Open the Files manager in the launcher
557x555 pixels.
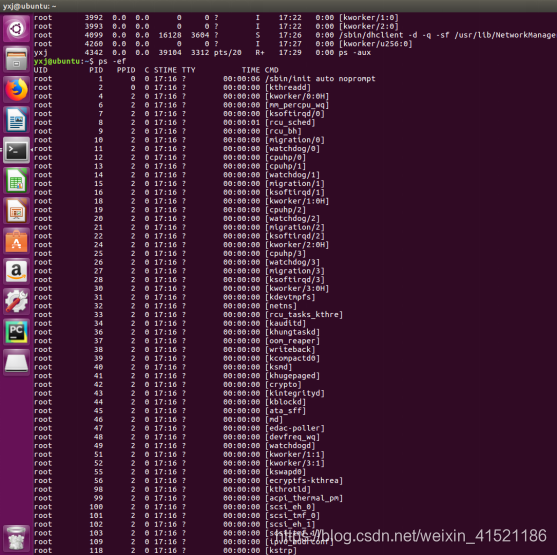pyautogui.click(x=16, y=59)
